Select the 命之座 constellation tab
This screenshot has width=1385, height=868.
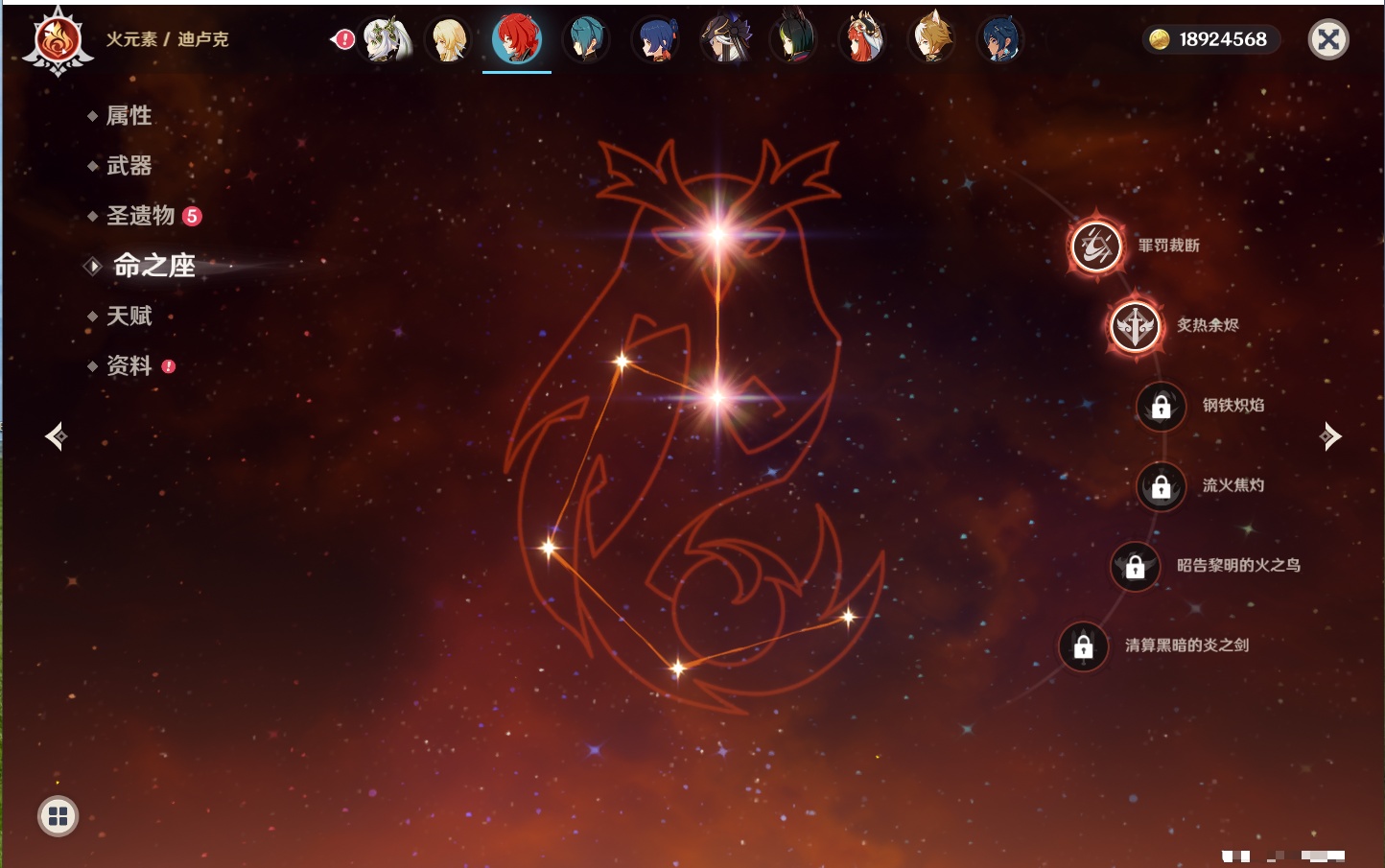click(153, 266)
